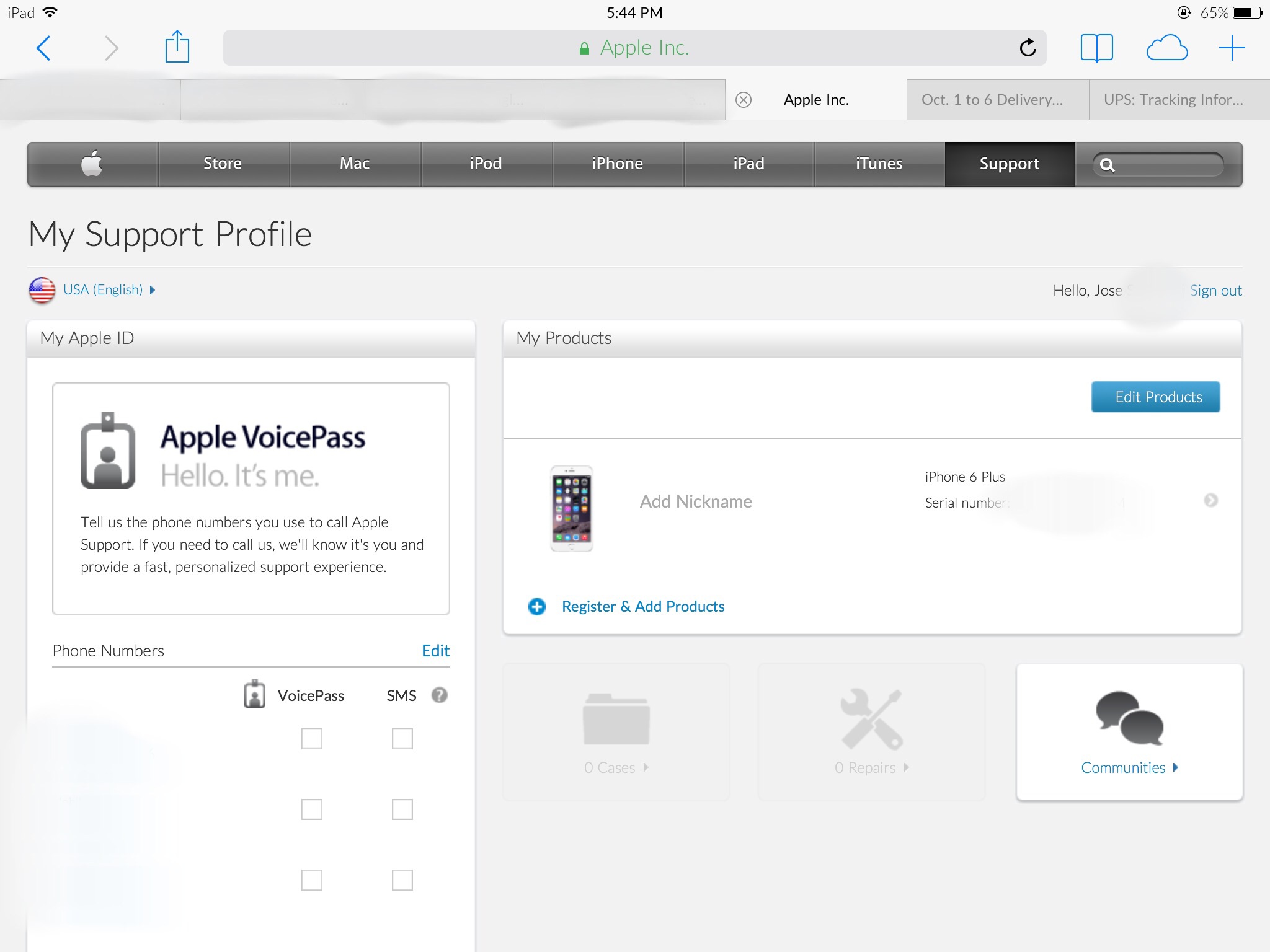Click the iPhone 6 Plus product thumbnail
This screenshot has height=952, width=1270.
(572, 508)
